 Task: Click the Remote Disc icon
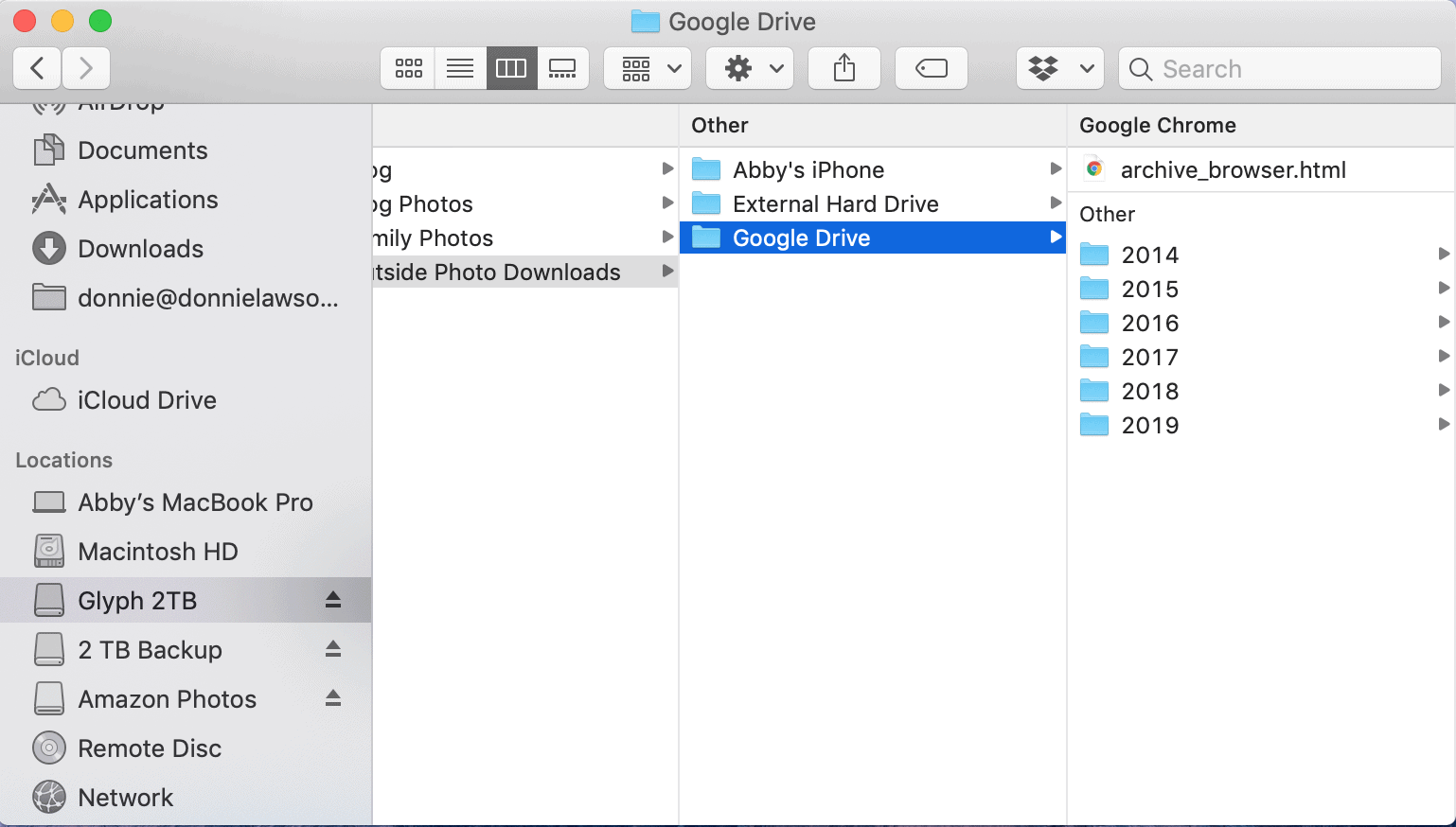49,748
